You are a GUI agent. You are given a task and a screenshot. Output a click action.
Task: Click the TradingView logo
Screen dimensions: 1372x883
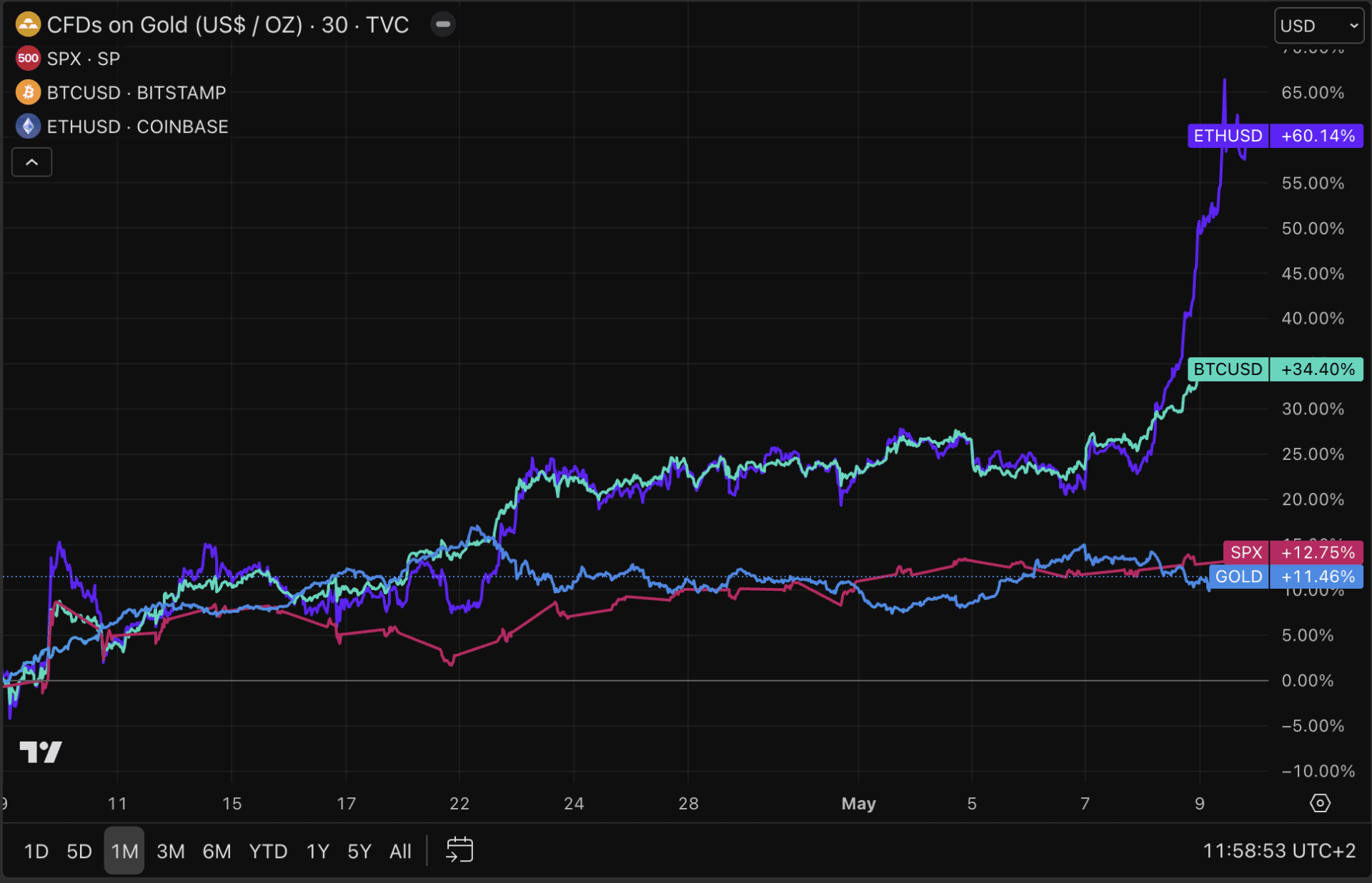(41, 752)
